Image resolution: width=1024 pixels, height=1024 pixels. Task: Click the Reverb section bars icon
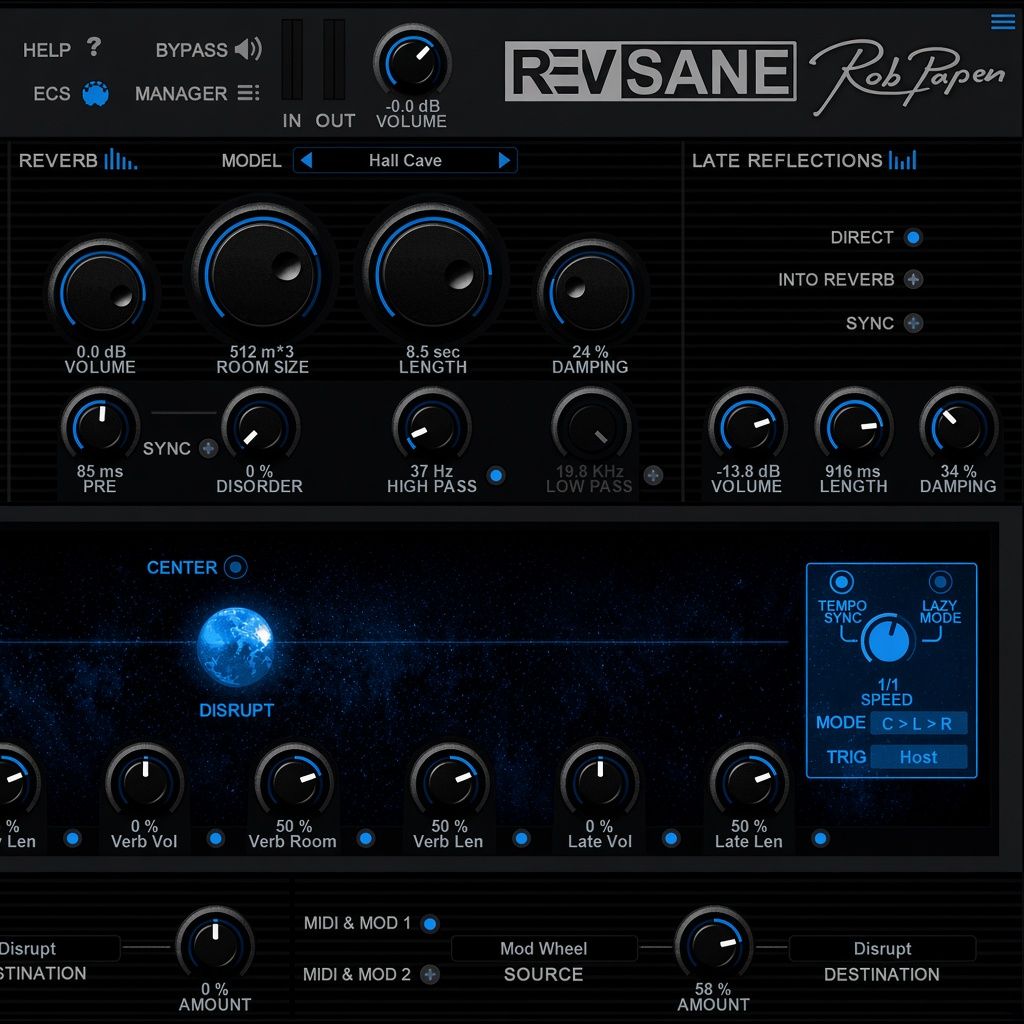(121, 159)
